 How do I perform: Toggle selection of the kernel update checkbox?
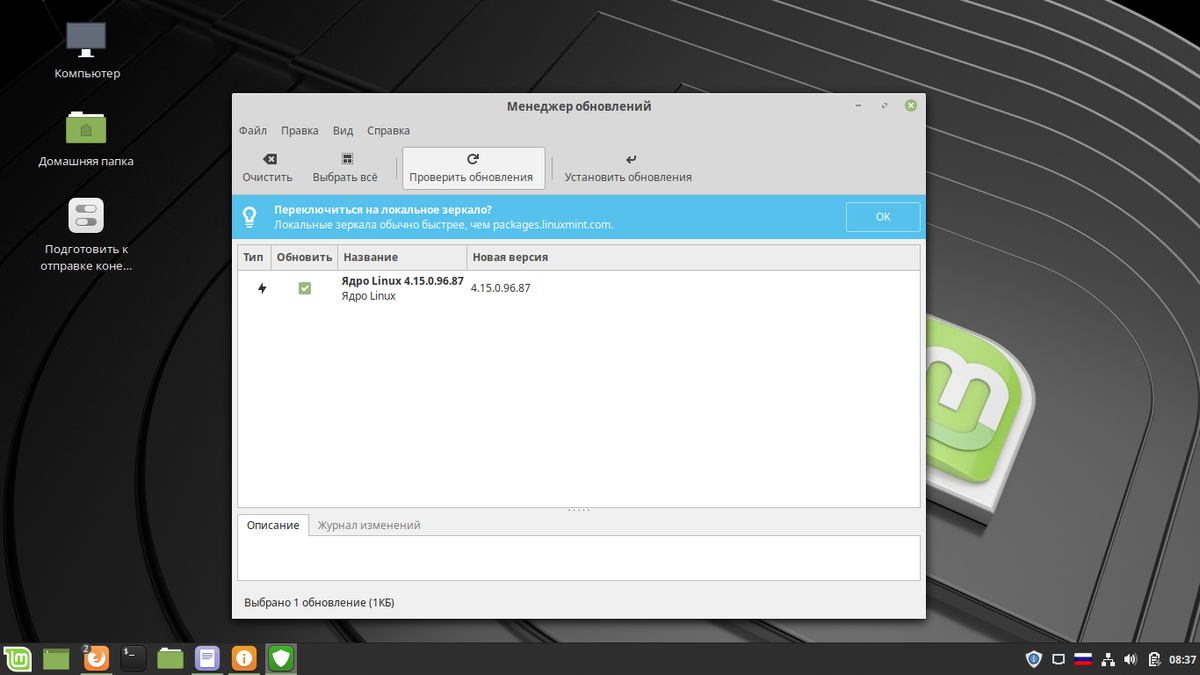tap(304, 287)
